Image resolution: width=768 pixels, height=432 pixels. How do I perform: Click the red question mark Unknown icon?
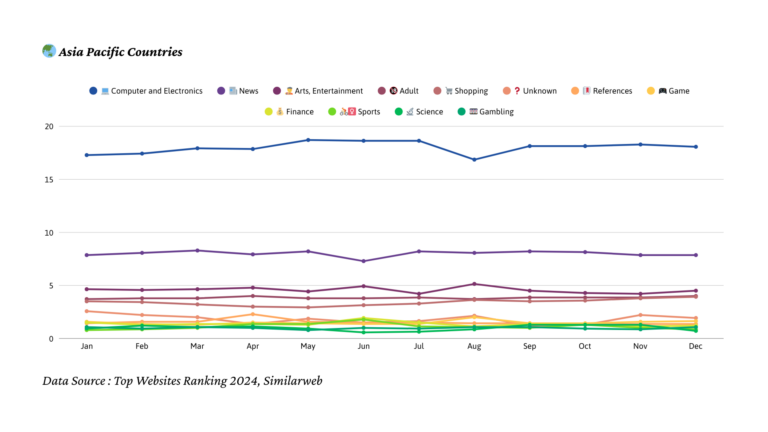click(x=517, y=91)
